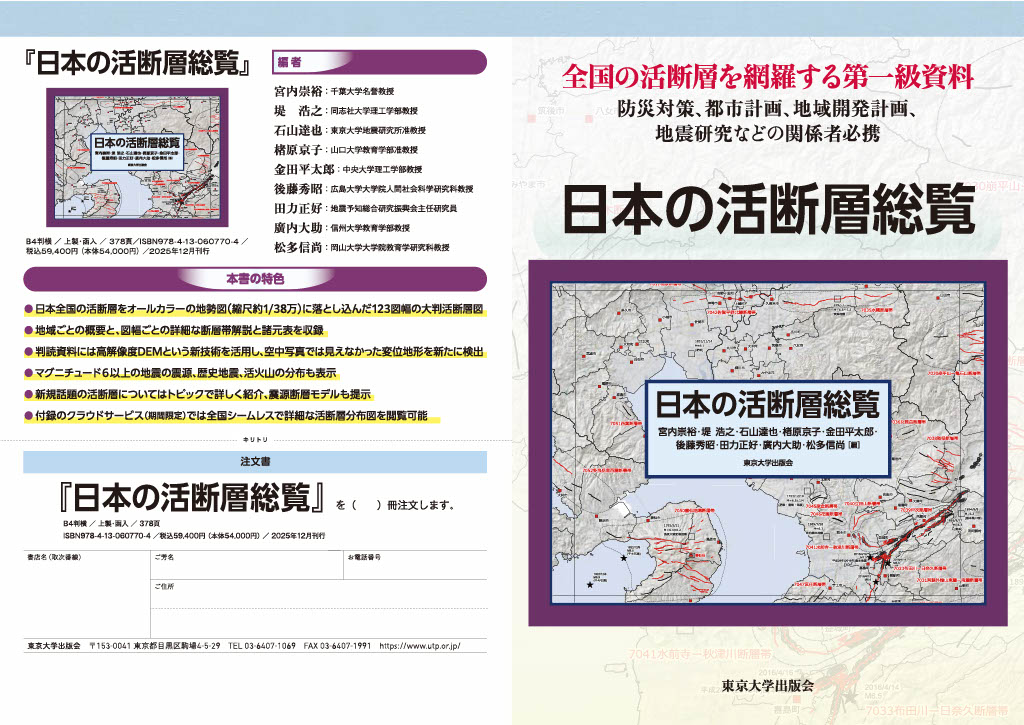Click the ご芳名 name field

tap(244, 566)
